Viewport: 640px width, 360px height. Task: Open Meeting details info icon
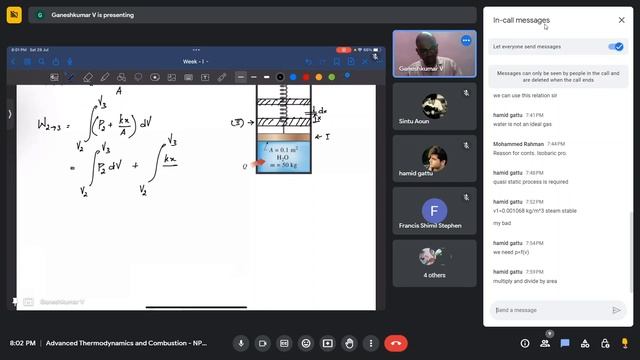coord(525,343)
